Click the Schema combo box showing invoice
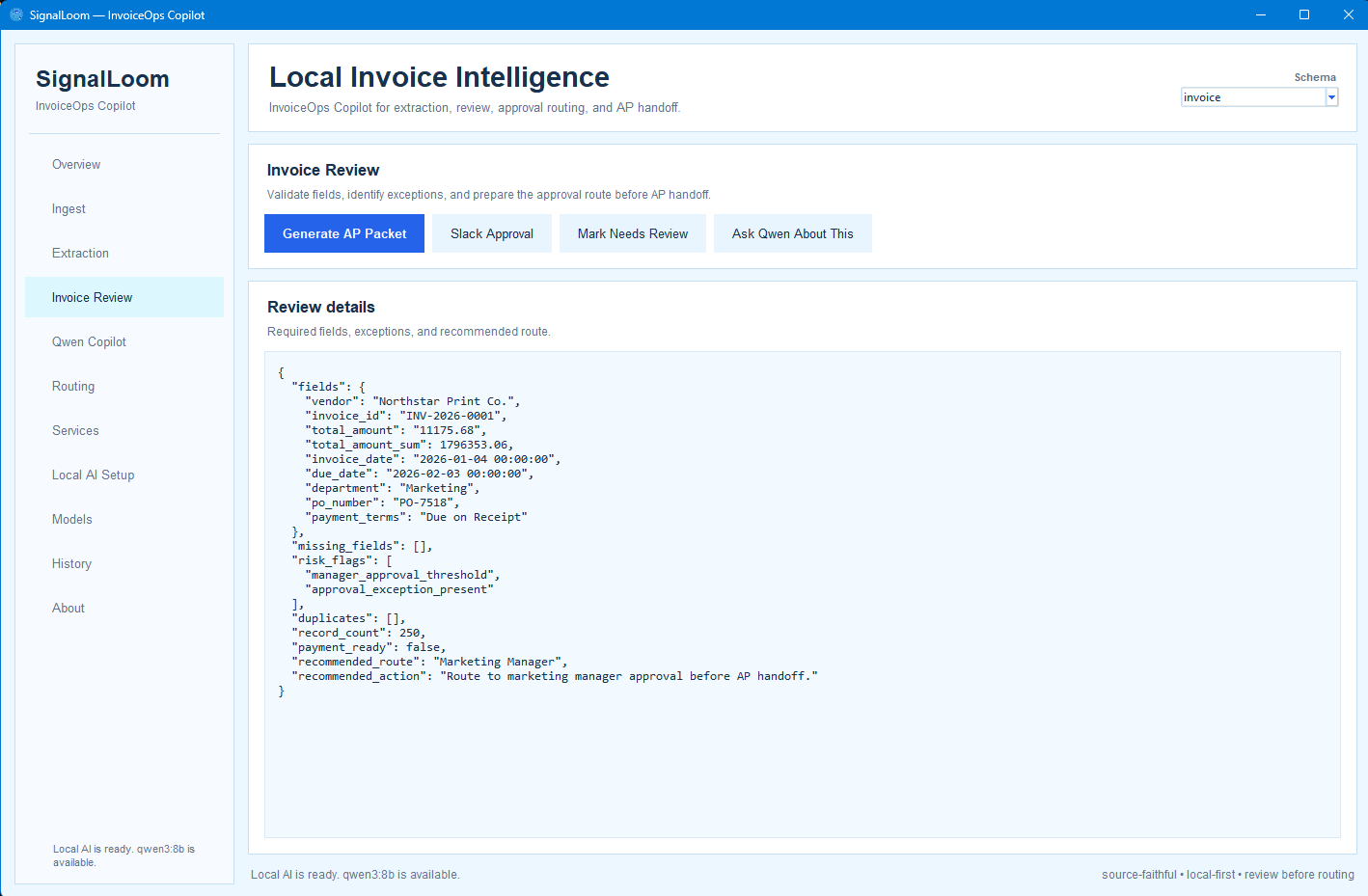1368x896 pixels. pos(1259,97)
